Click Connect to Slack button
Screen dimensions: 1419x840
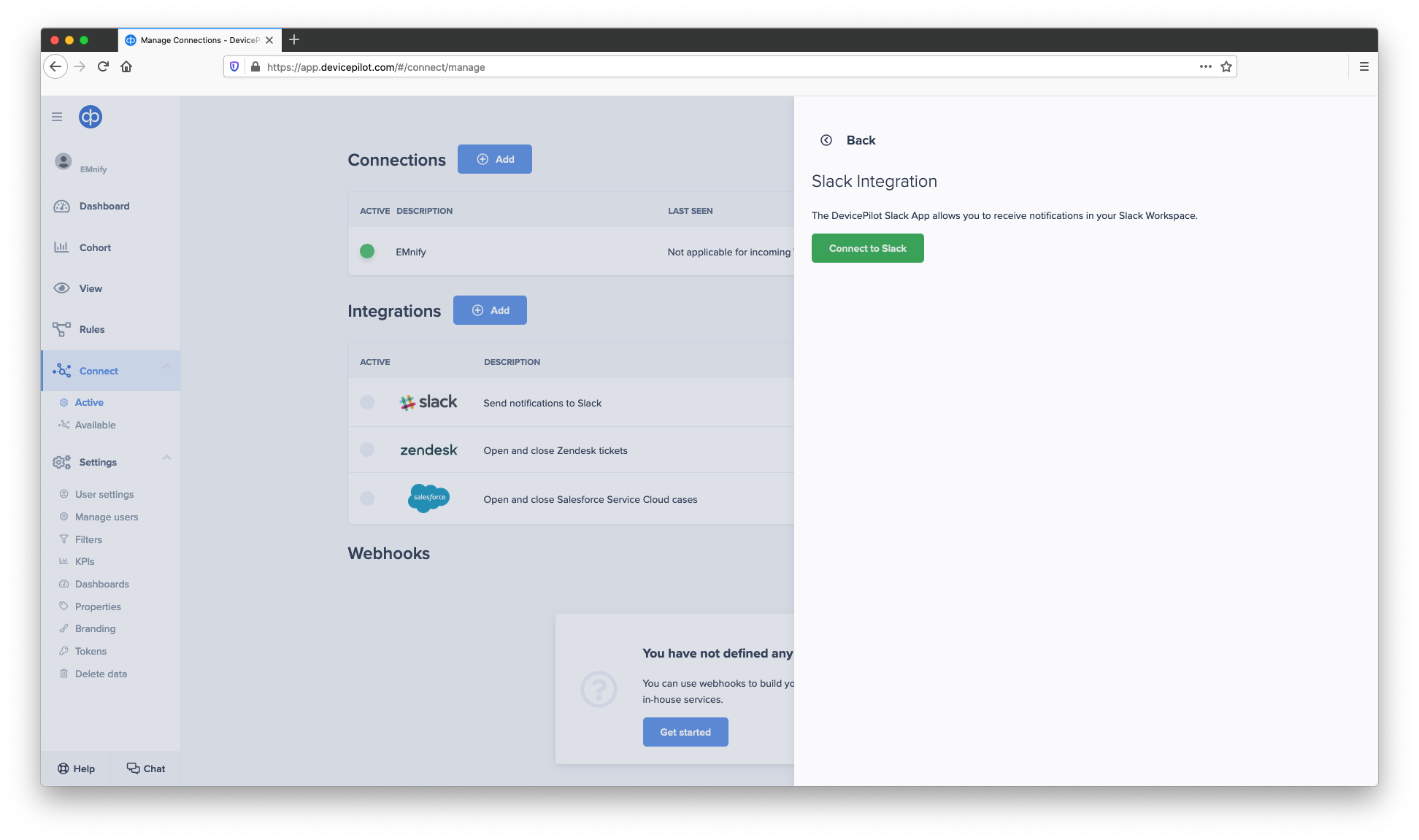coord(868,248)
